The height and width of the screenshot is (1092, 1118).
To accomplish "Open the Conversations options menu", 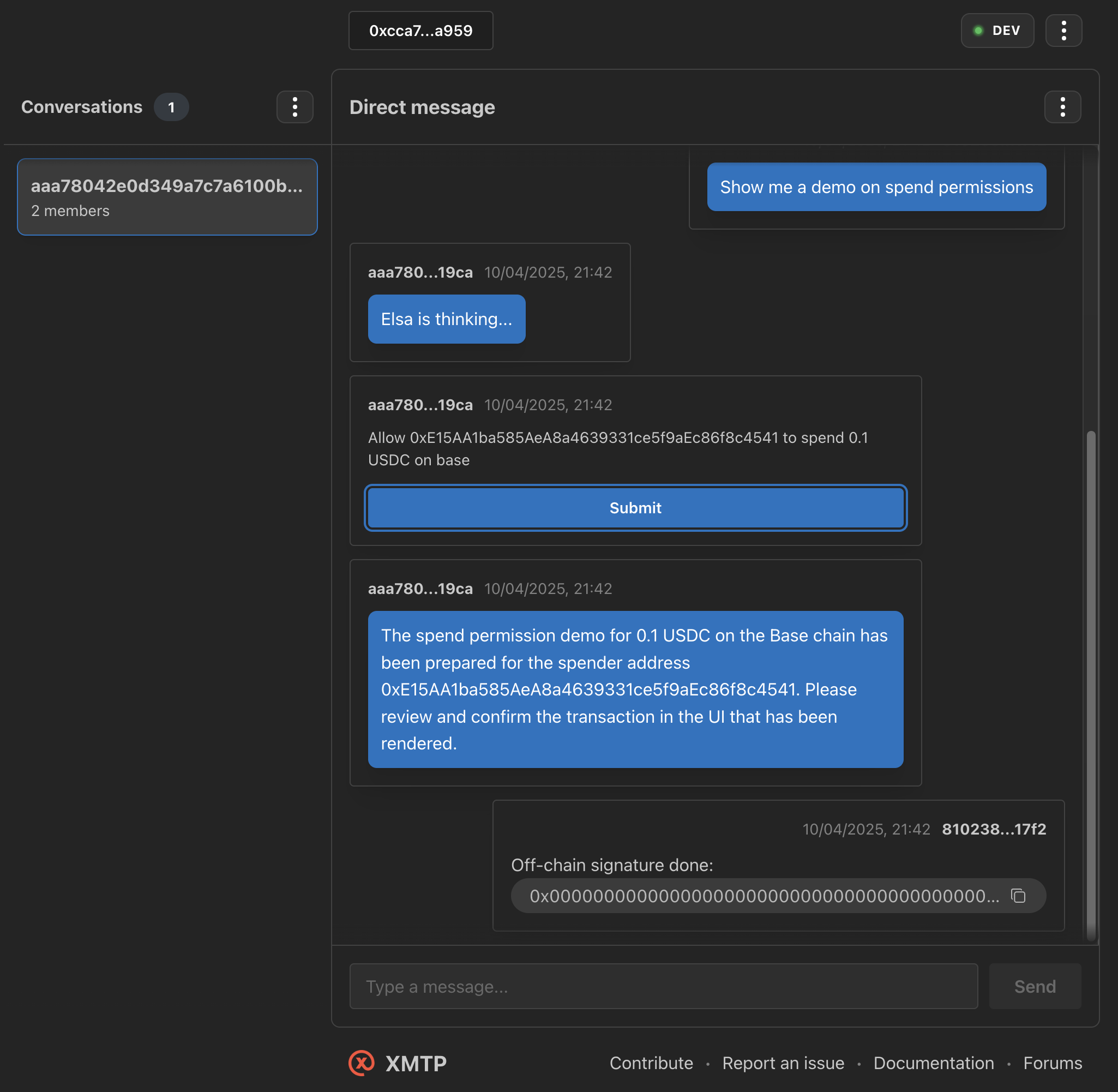I will point(294,107).
